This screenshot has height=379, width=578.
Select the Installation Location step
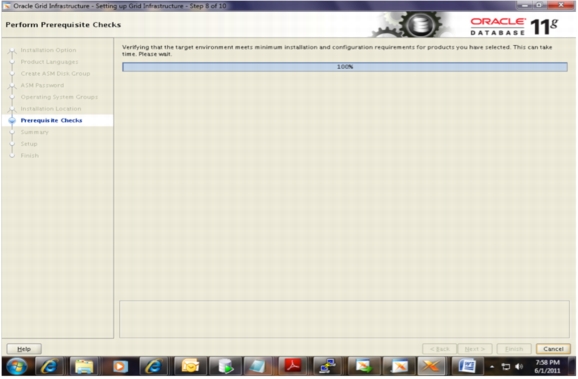[x=51, y=109]
